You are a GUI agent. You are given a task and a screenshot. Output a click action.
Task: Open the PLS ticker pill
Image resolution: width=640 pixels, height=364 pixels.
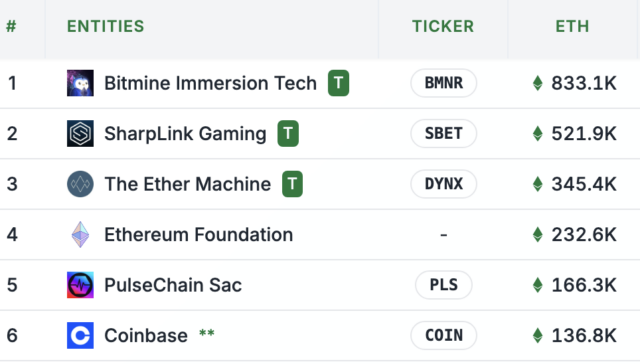444,285
